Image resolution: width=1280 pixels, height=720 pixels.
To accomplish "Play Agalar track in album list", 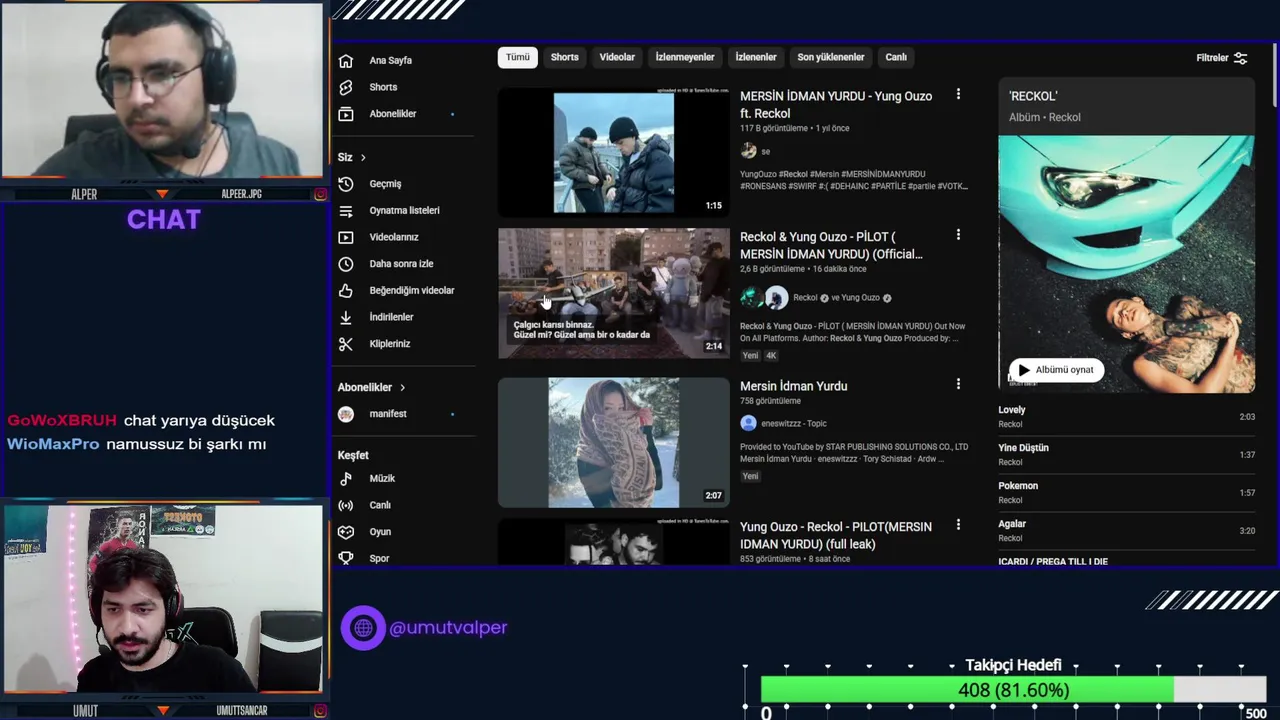I will [x=1126, y=531].
